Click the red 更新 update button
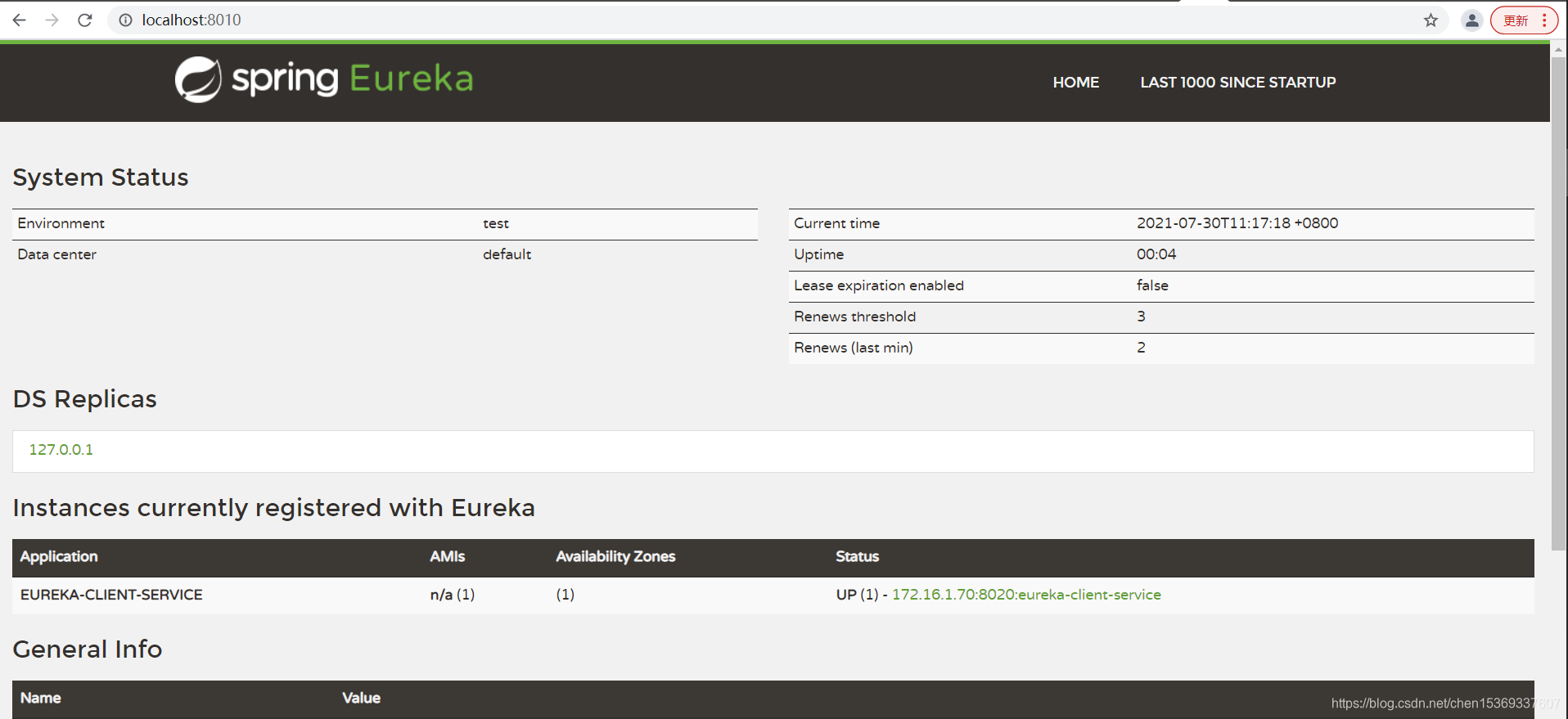The height and width of the screenshot is (719, 1568). pos(1516,20)
